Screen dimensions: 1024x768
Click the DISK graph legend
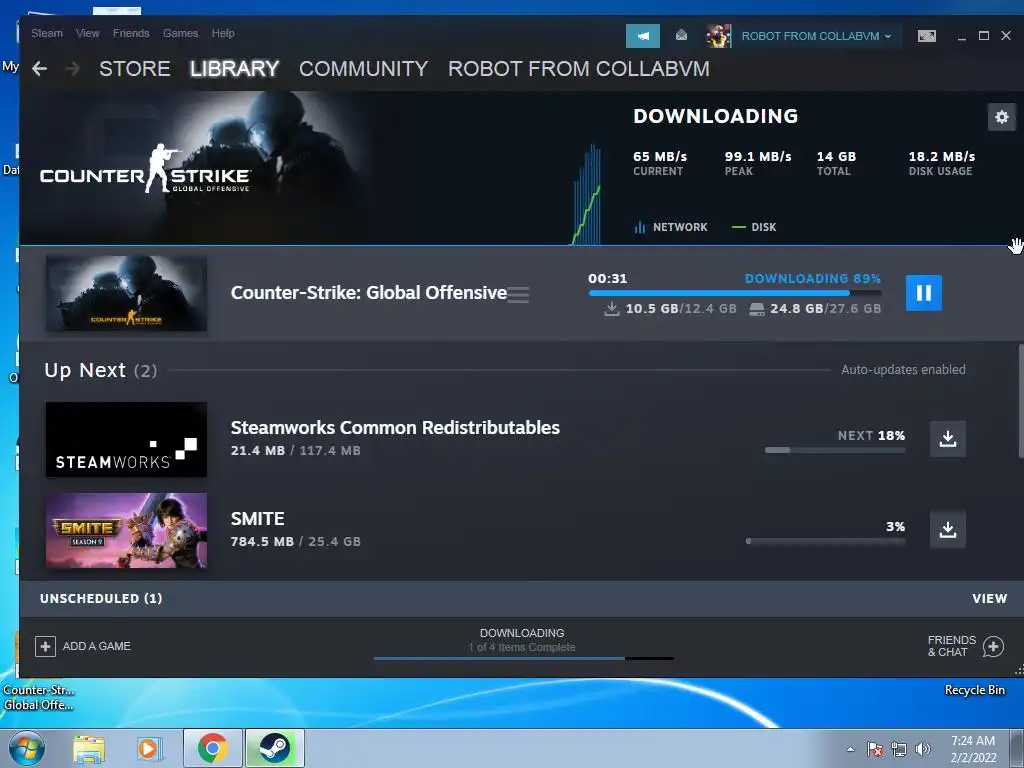point(754,227)
